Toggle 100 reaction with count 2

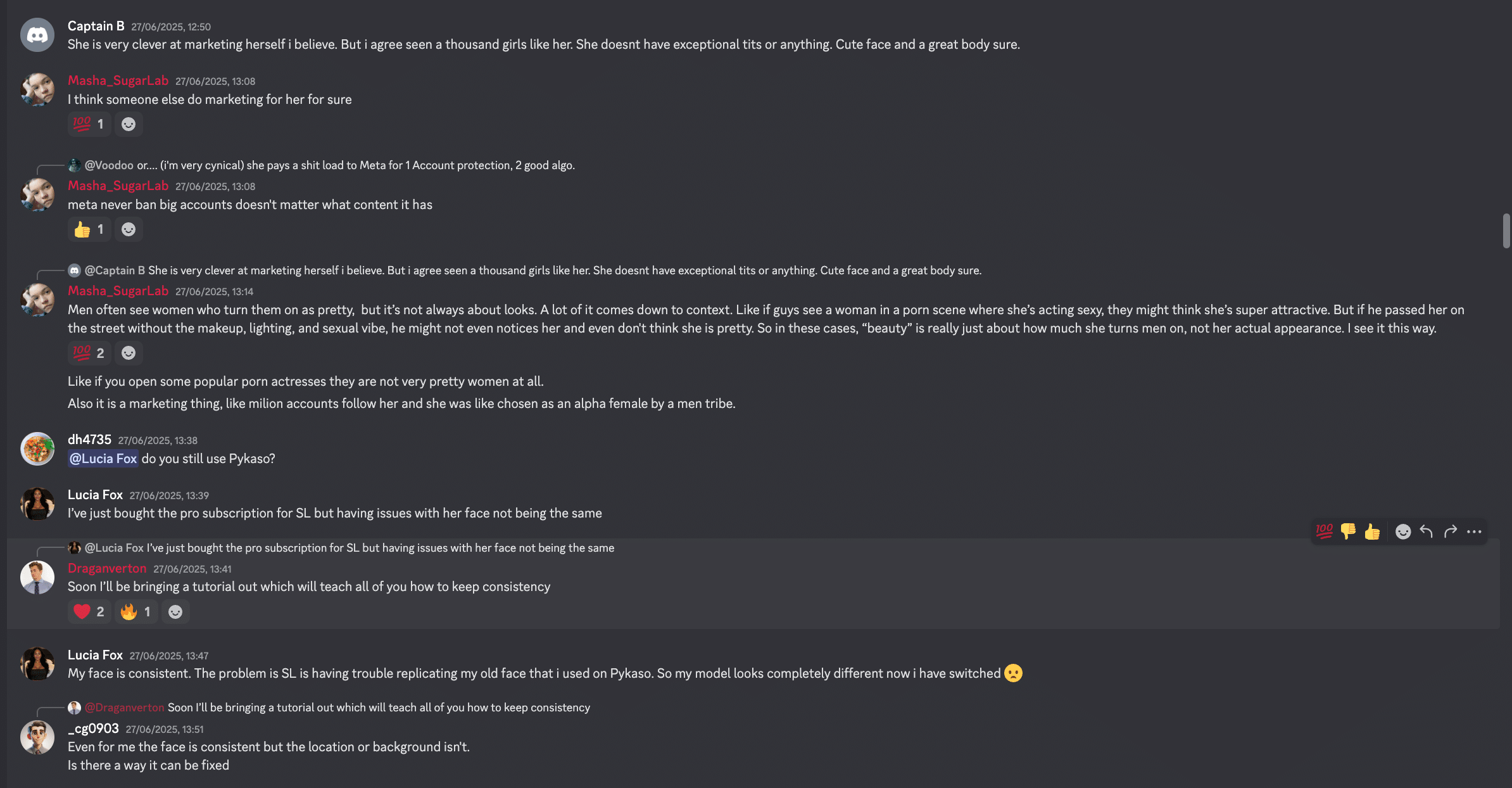click(x=89, y=353)
